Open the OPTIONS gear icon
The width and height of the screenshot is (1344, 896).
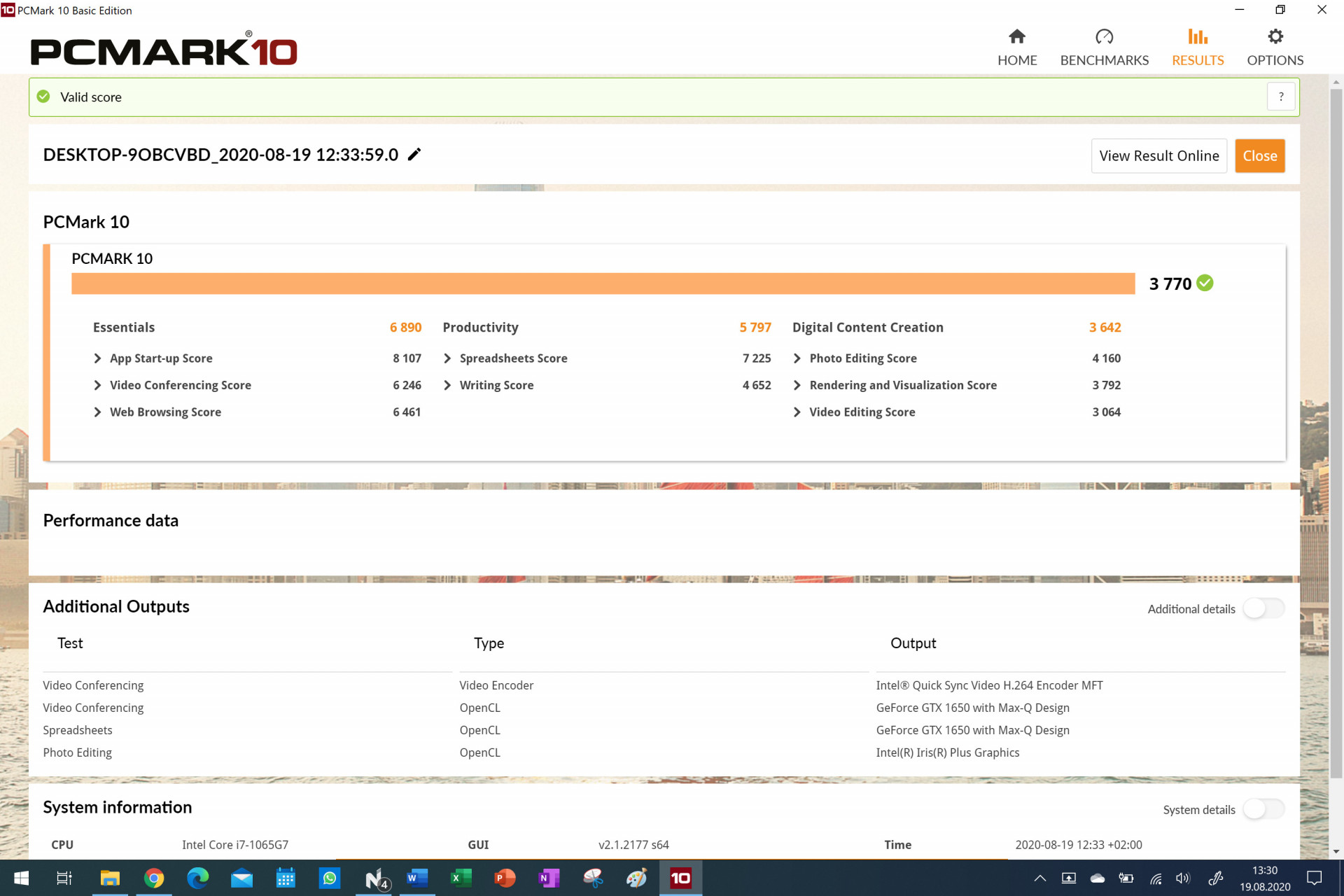coord(1275,36)
